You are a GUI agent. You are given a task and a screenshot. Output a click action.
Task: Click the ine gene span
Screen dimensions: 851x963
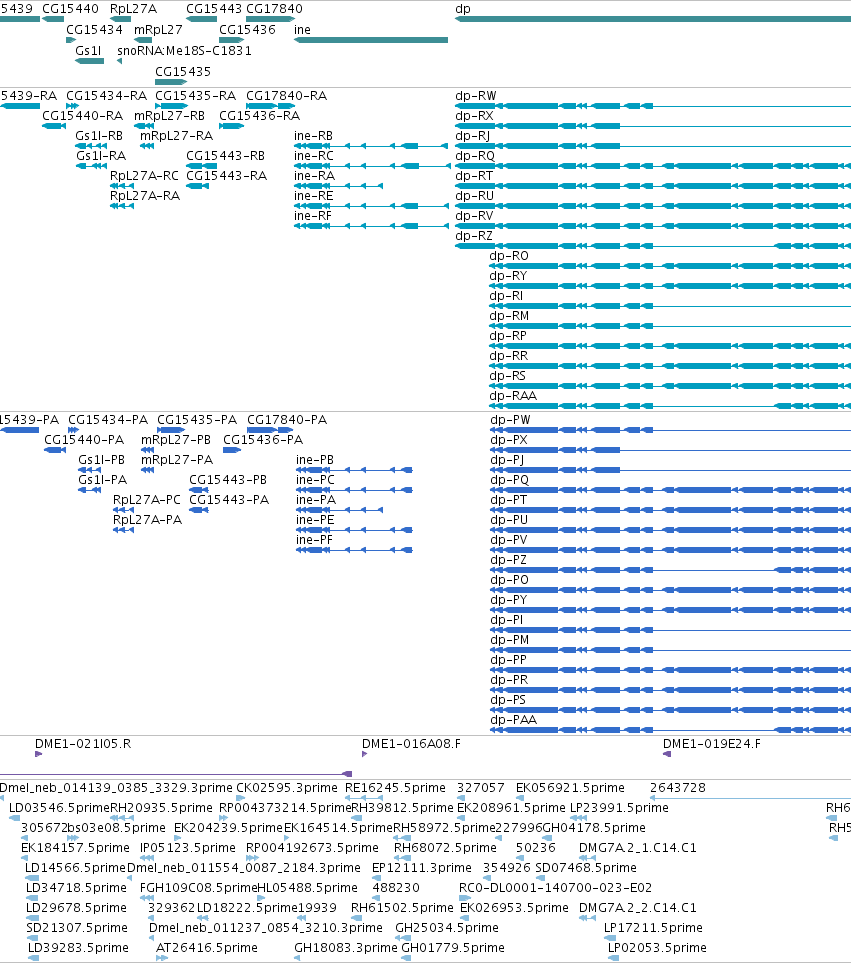(x=371, y=40)
